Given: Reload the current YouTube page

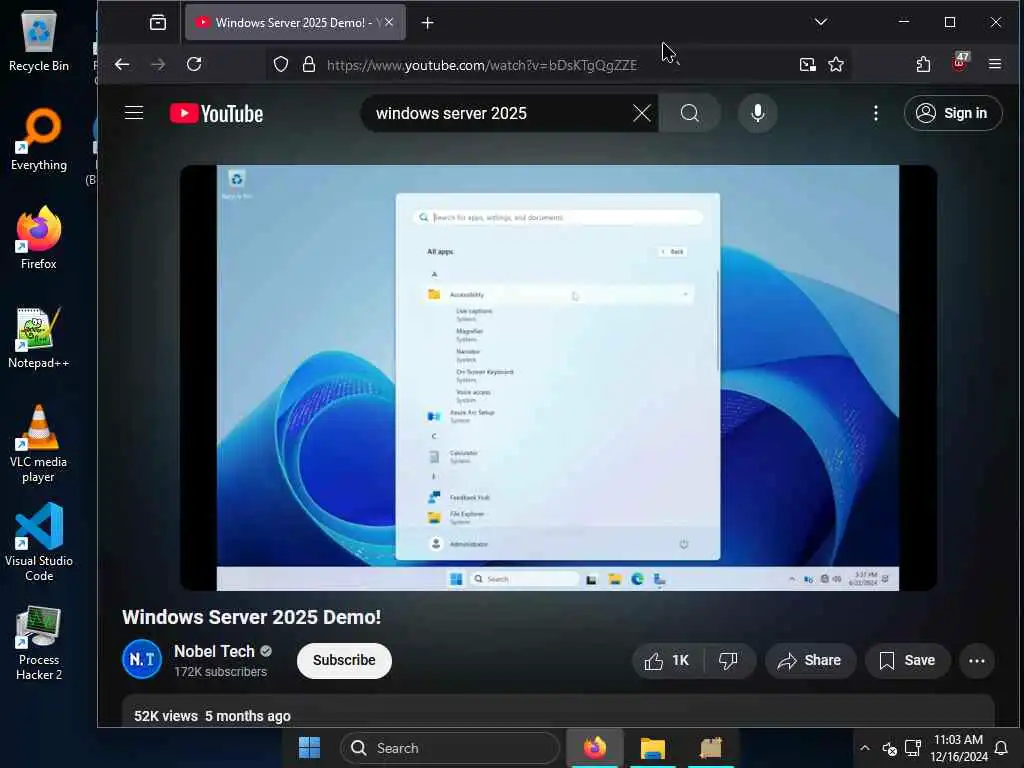Looking at the screenshot, I should tap(194, 64).
